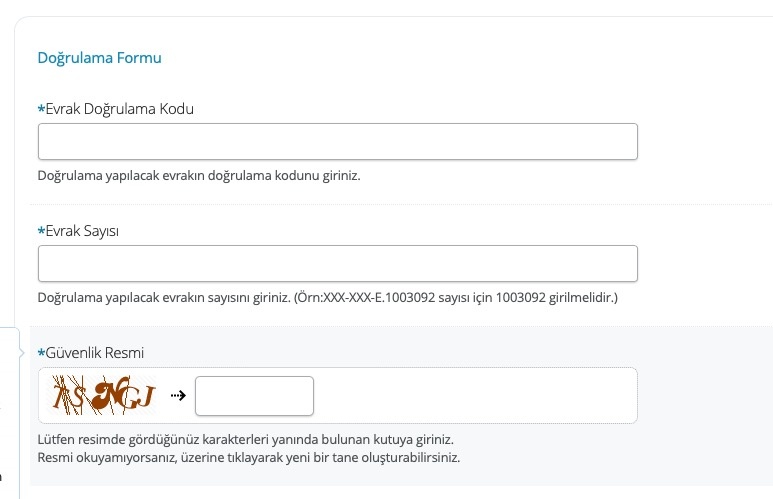Image resolution: width=773 pixels, height=499 pixels.
Task: Click the asterisk before Güvenlik Resmi
Action: coord(41,353)
